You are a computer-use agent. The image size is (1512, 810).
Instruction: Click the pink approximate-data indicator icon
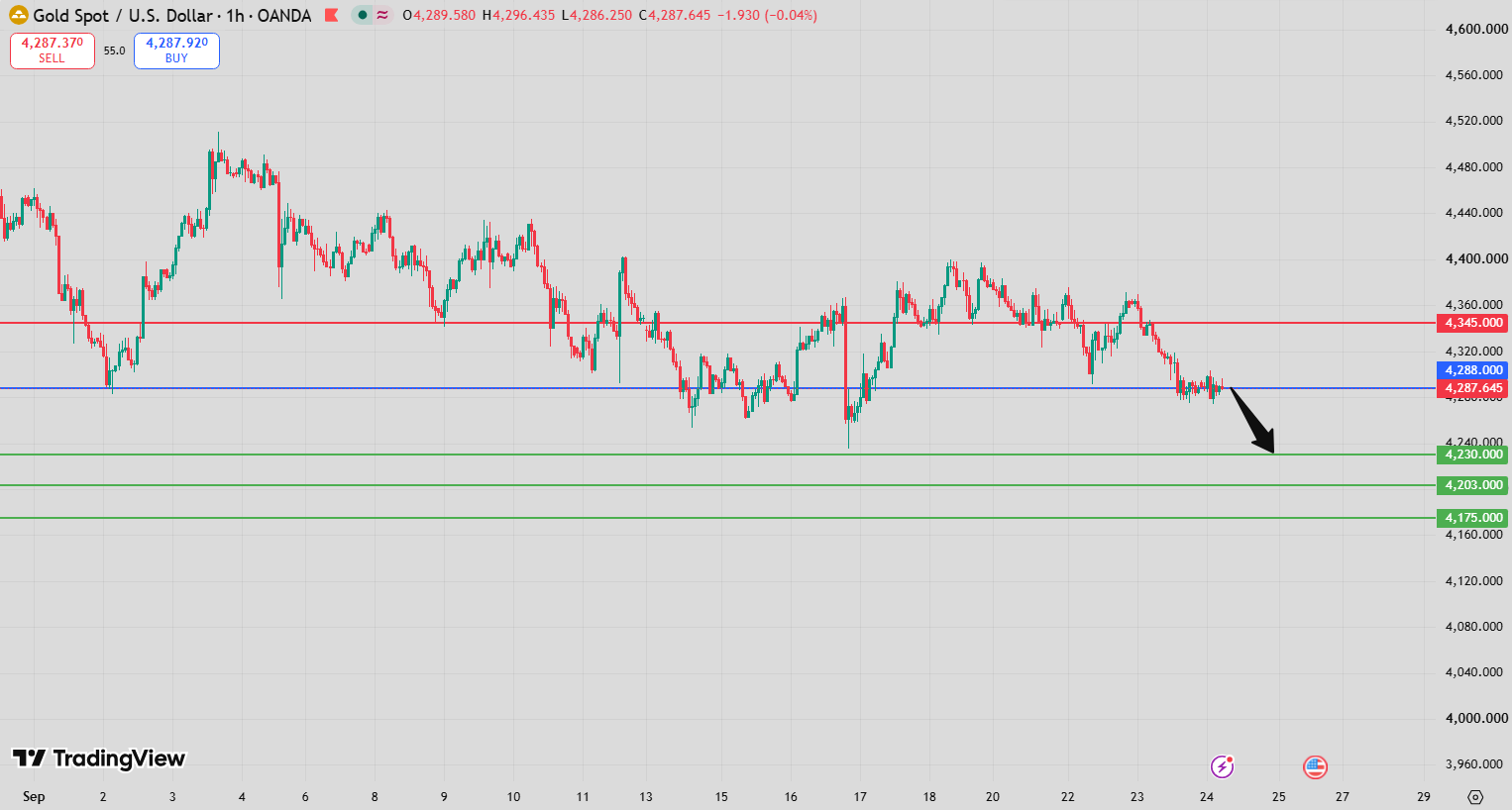pyautogui.click(x=382, y=15)
